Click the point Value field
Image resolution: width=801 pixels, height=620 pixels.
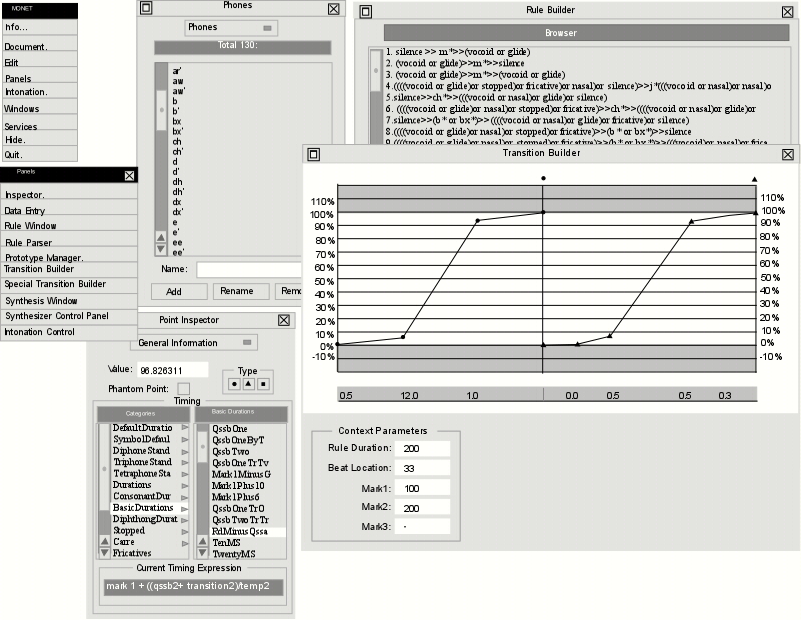[173, 370]
